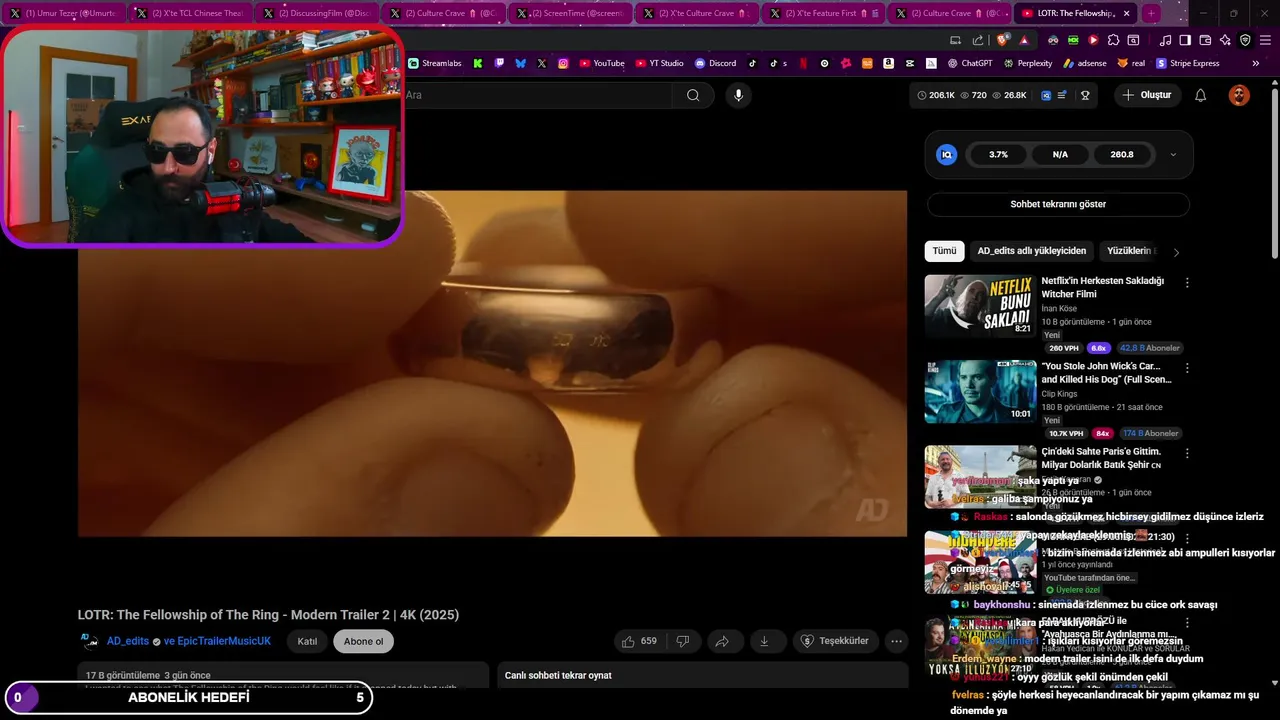Click the Canlı sohbeti tekrar oynat text

pyautogui.click(x=558, y=675)
